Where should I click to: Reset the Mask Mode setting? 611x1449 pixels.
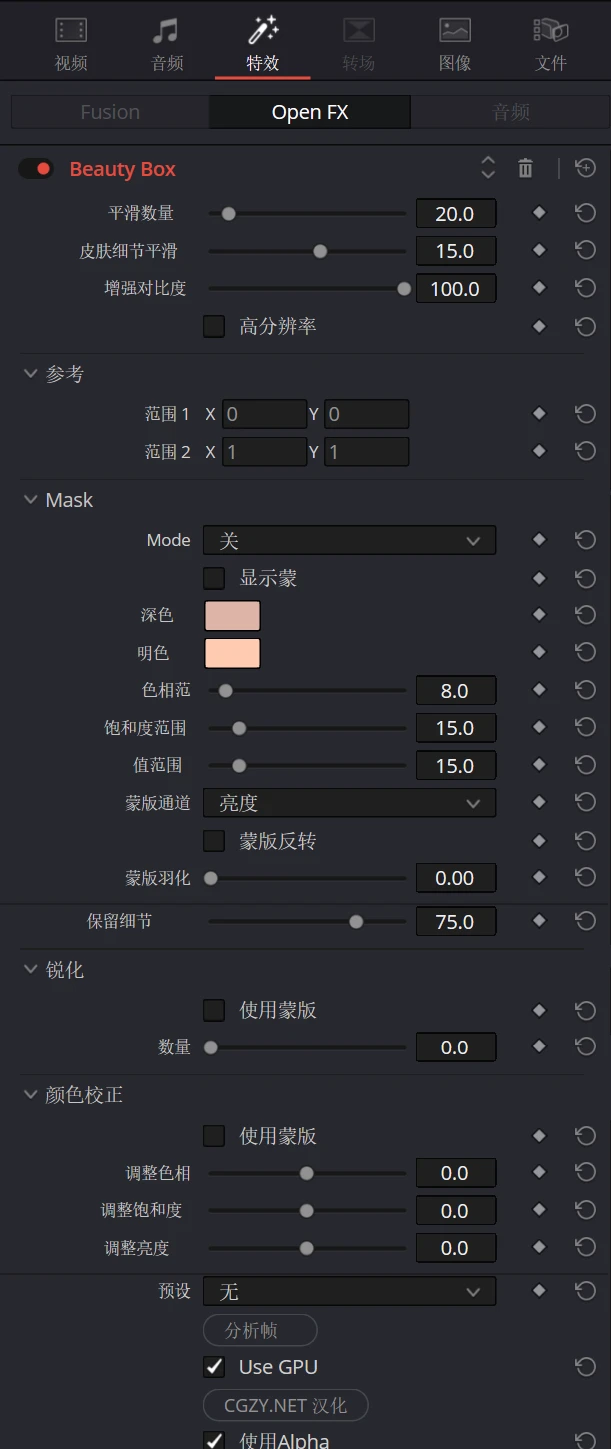585,540
